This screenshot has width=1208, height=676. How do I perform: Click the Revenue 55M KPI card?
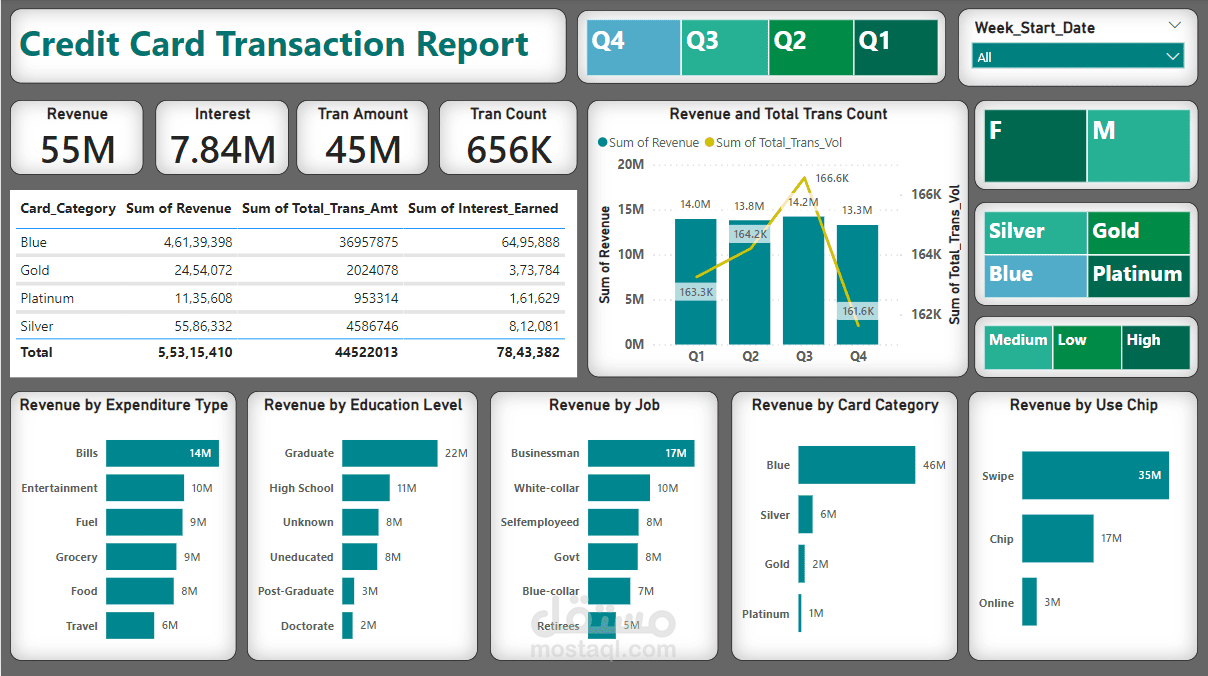click(x=77, y=137)
